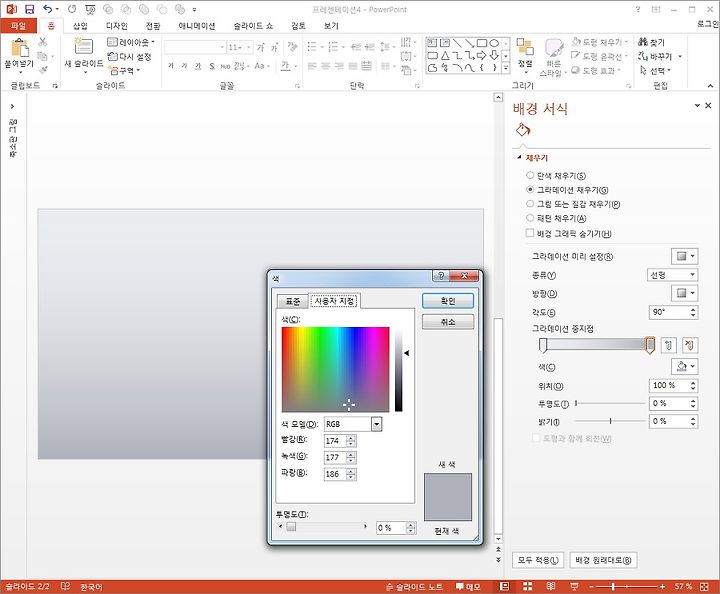The width and height of the screenshot is (720, 594).
Task: Click the left gradient stop marker
Action: (543, 345)
